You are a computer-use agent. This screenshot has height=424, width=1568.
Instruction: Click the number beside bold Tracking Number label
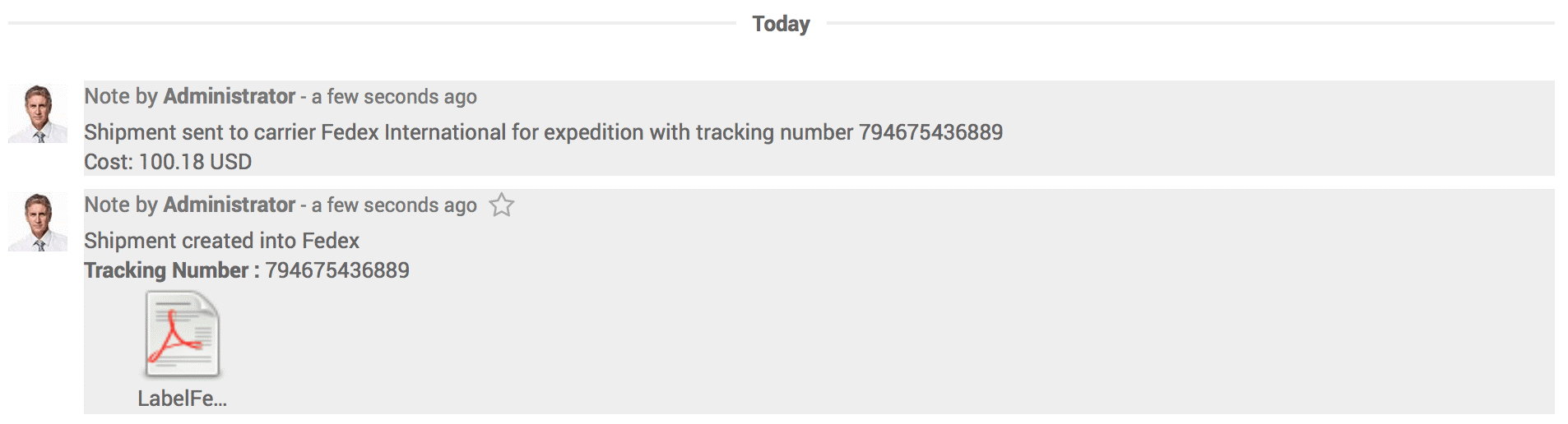336,270
